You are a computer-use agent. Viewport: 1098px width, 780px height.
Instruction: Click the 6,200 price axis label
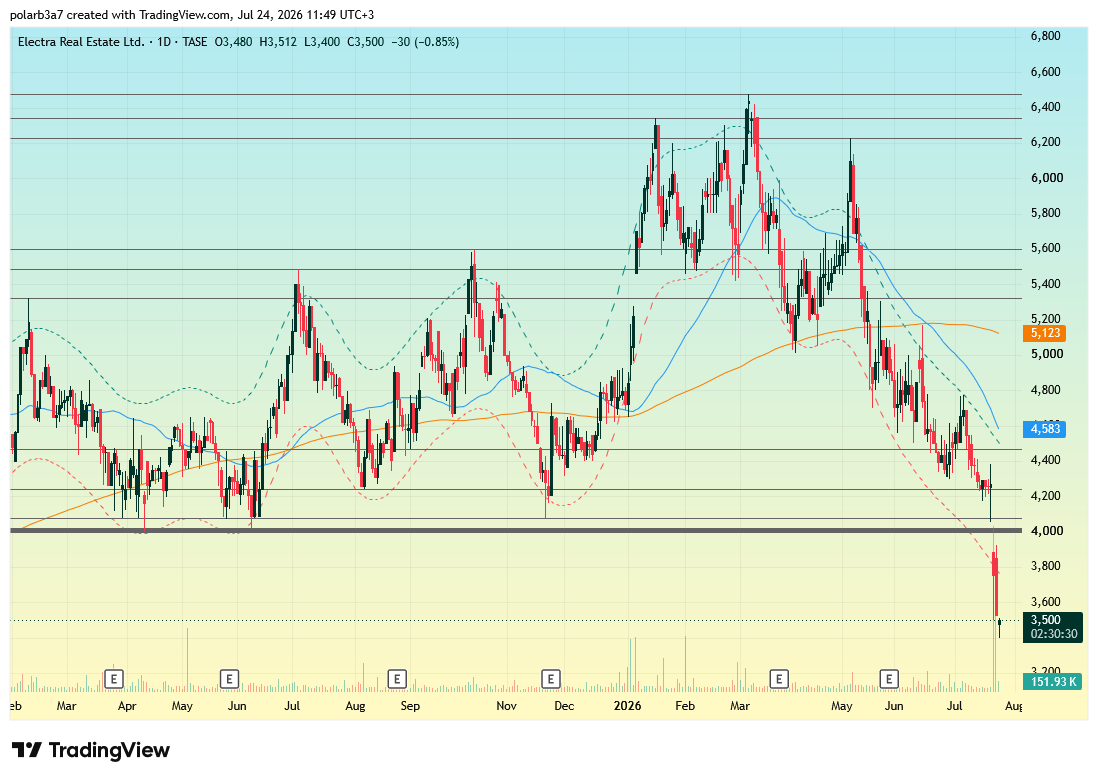coord(1045,142)
